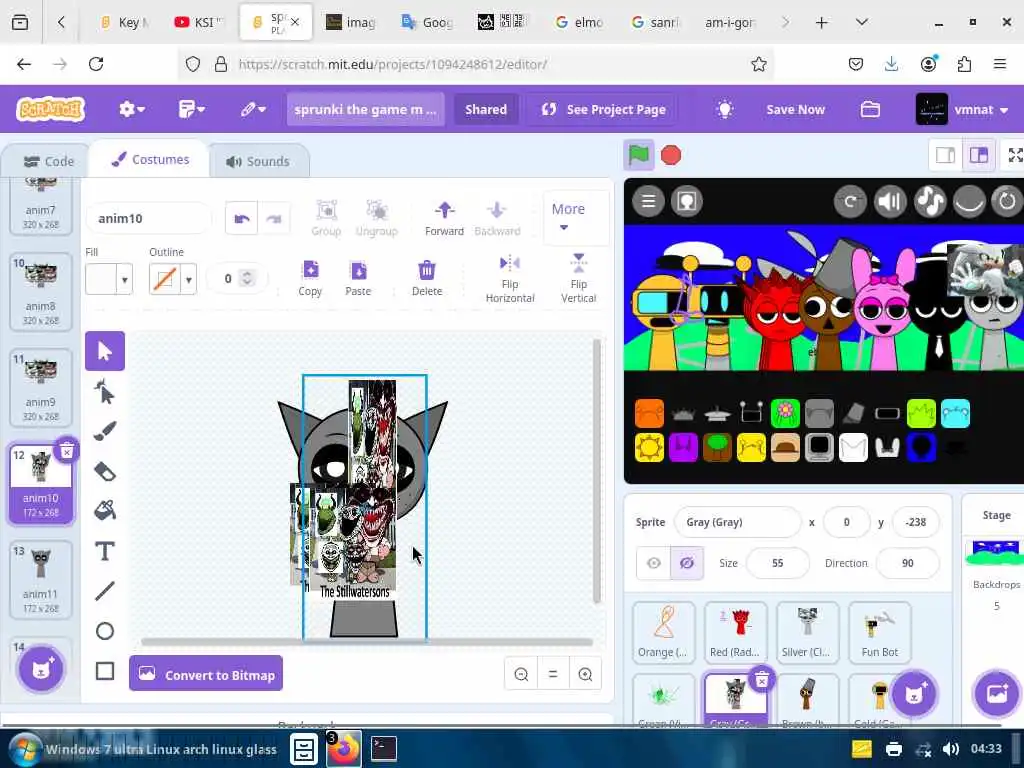Switch to the Costumes tab
This screenshot has height=768, width=1024.
pos(150,159)
